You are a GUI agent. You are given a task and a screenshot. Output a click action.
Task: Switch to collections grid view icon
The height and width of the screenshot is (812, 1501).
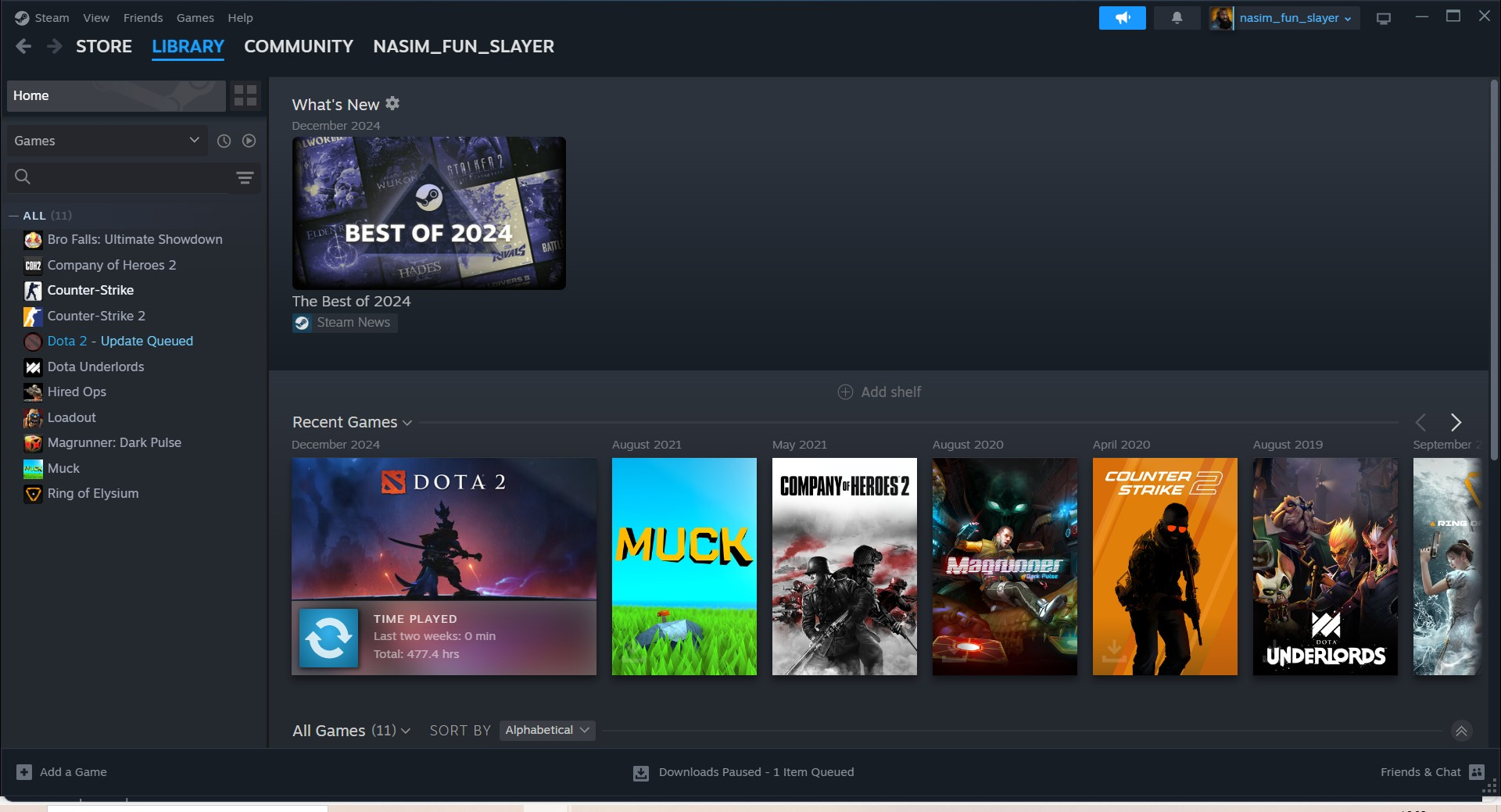pyautogui.click(x=245, y=95)
